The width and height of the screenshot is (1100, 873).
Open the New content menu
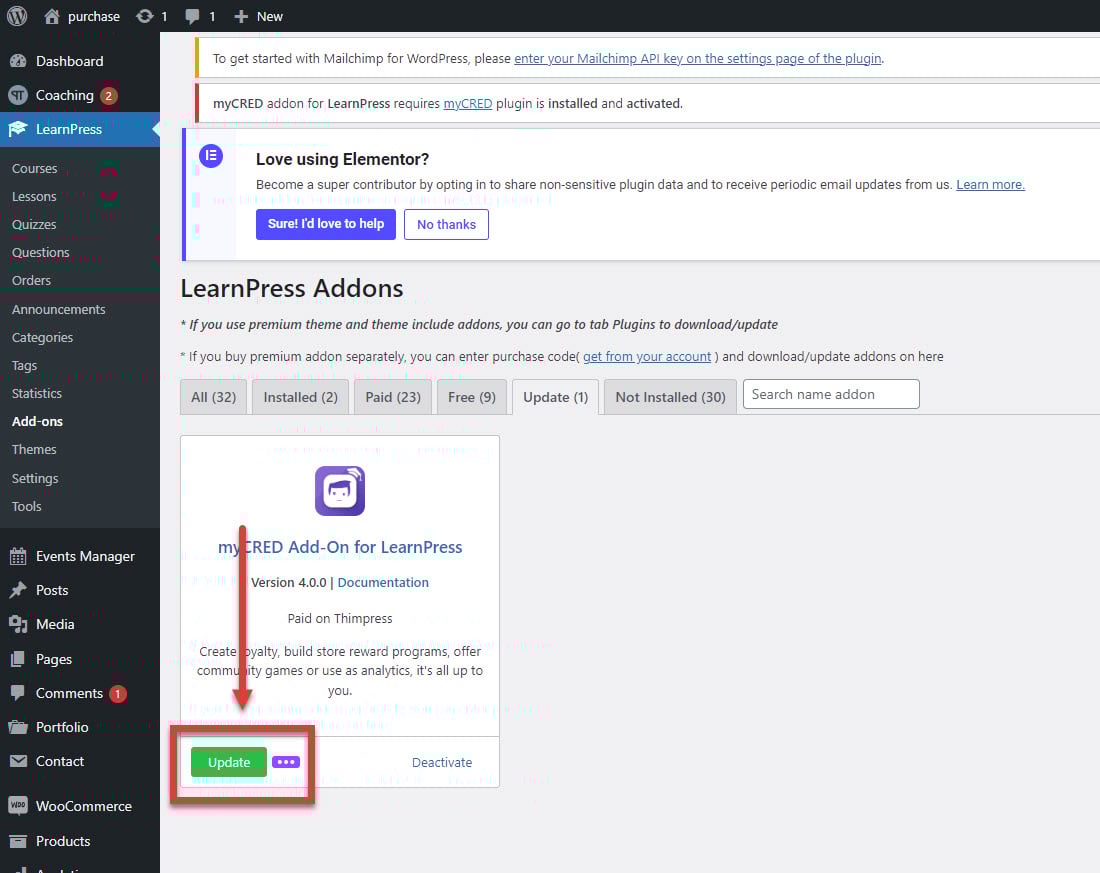coord(258,16)
